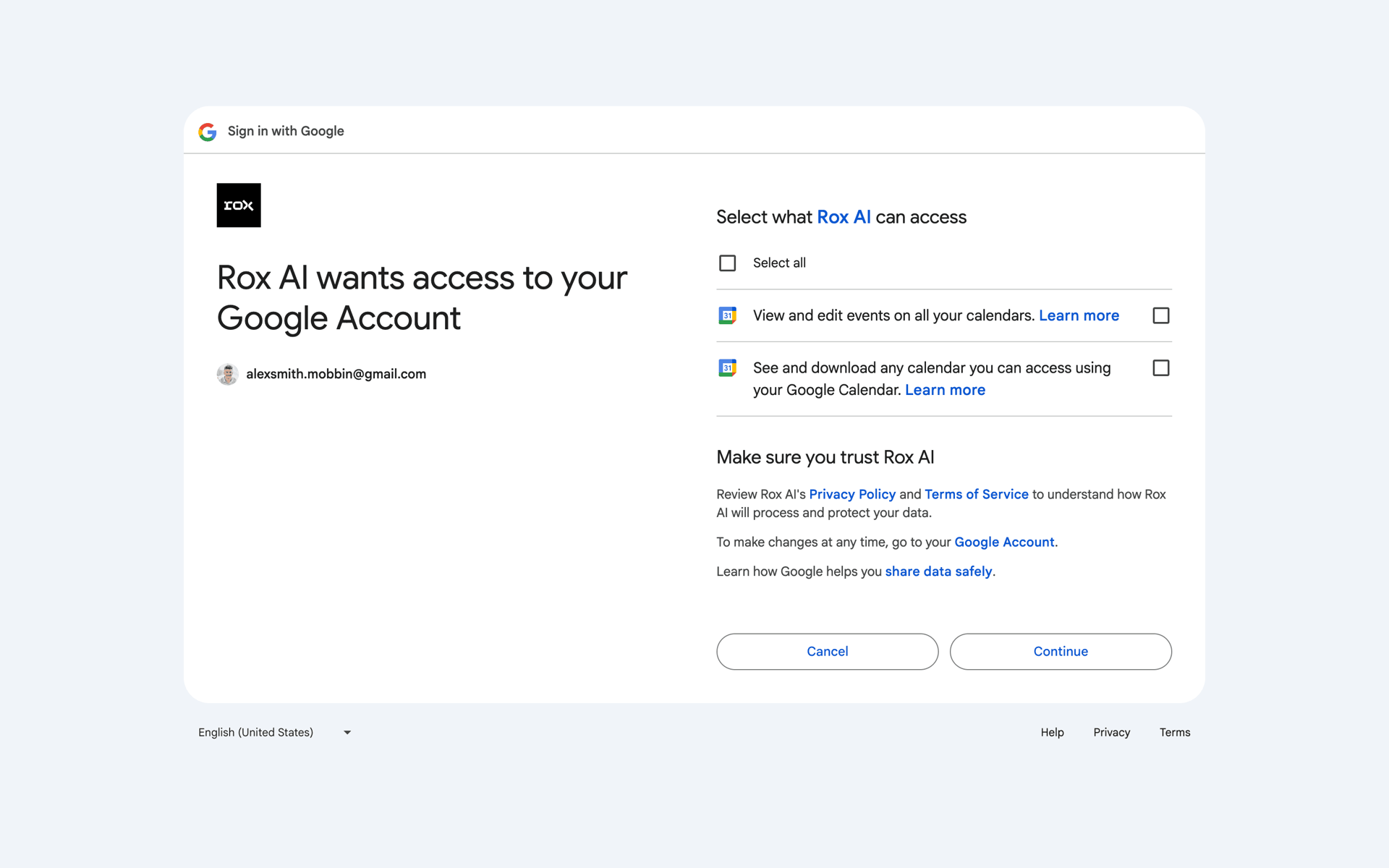The image size is (1389, 868).
Task: Click the Continue button
Action: pos(1061,652)
